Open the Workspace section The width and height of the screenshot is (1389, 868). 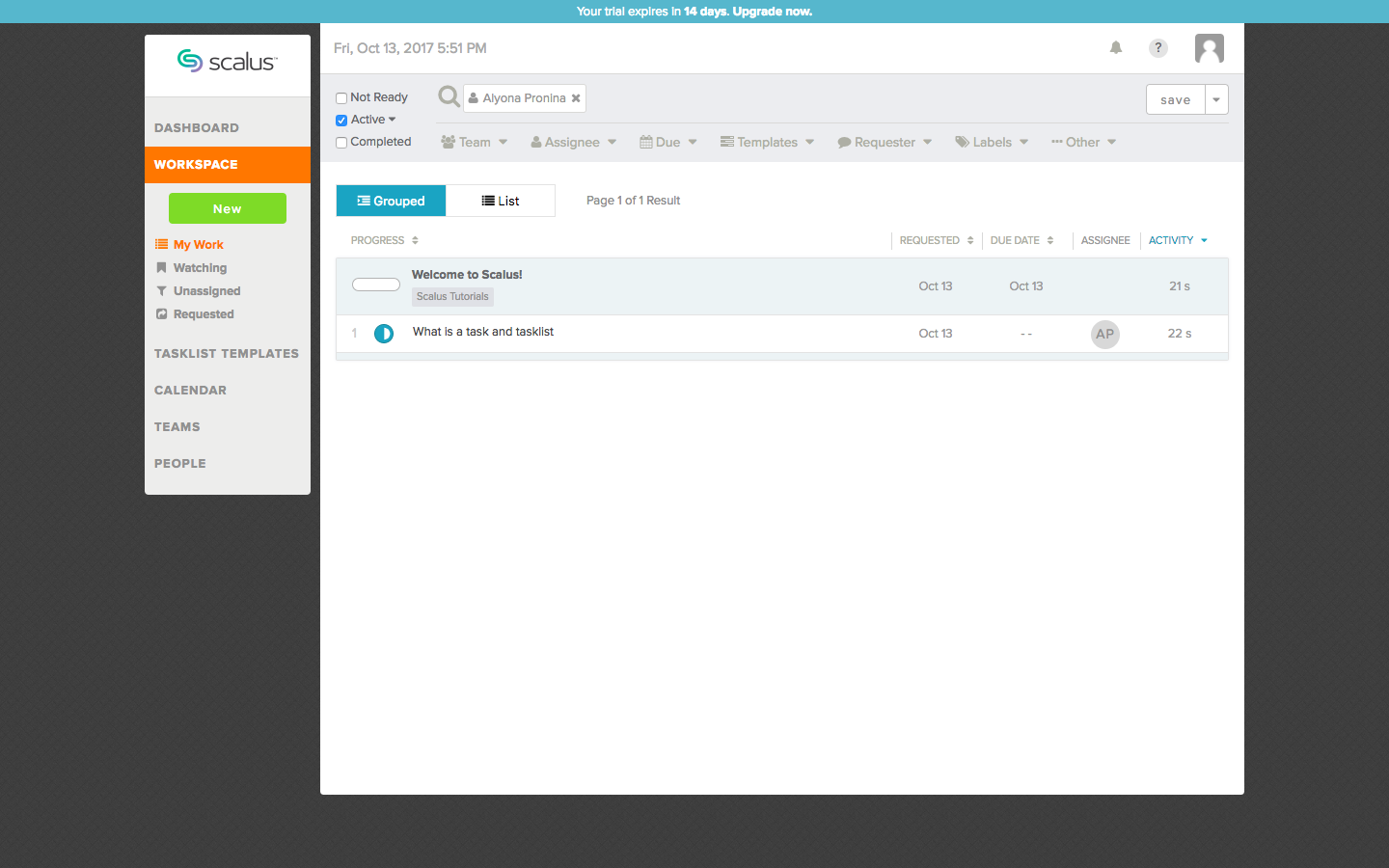[x=228, y=164]
